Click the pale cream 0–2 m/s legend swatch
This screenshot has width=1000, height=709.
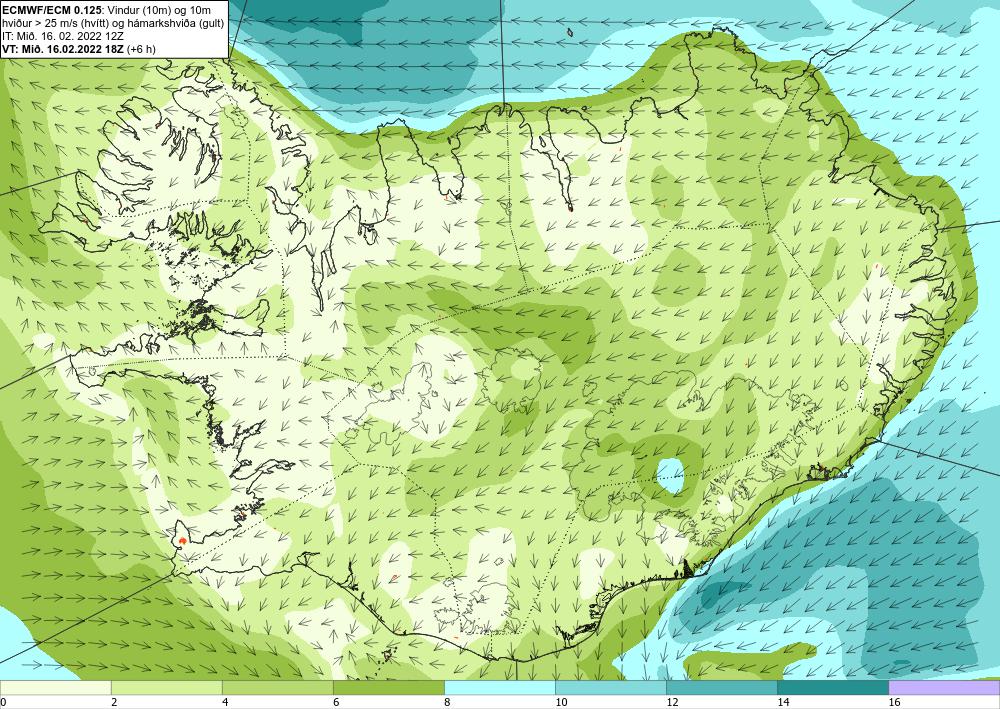[x=55, y=688]
